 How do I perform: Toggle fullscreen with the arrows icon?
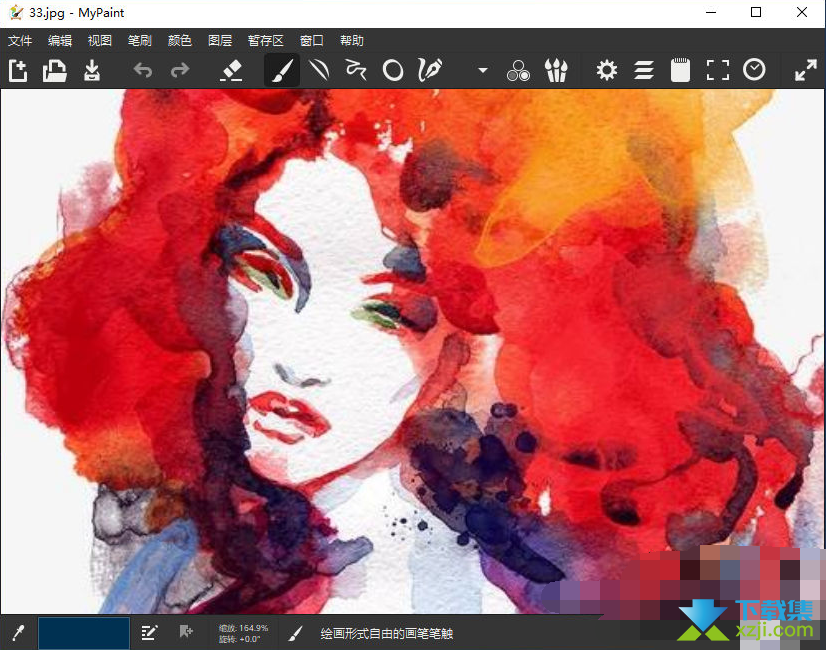click(806, 70)
